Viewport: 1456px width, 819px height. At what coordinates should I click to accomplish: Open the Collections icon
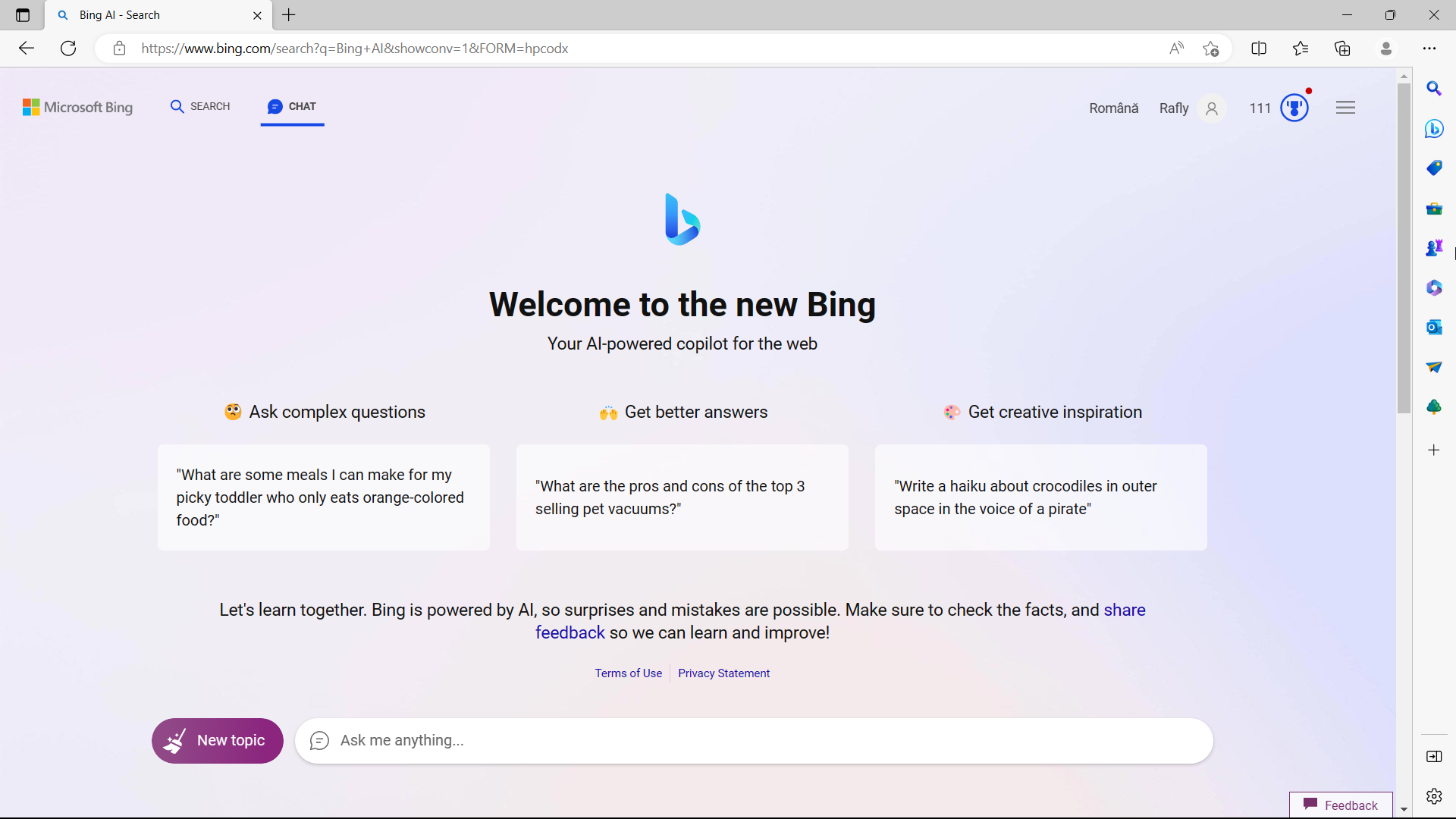point(1342,49)
